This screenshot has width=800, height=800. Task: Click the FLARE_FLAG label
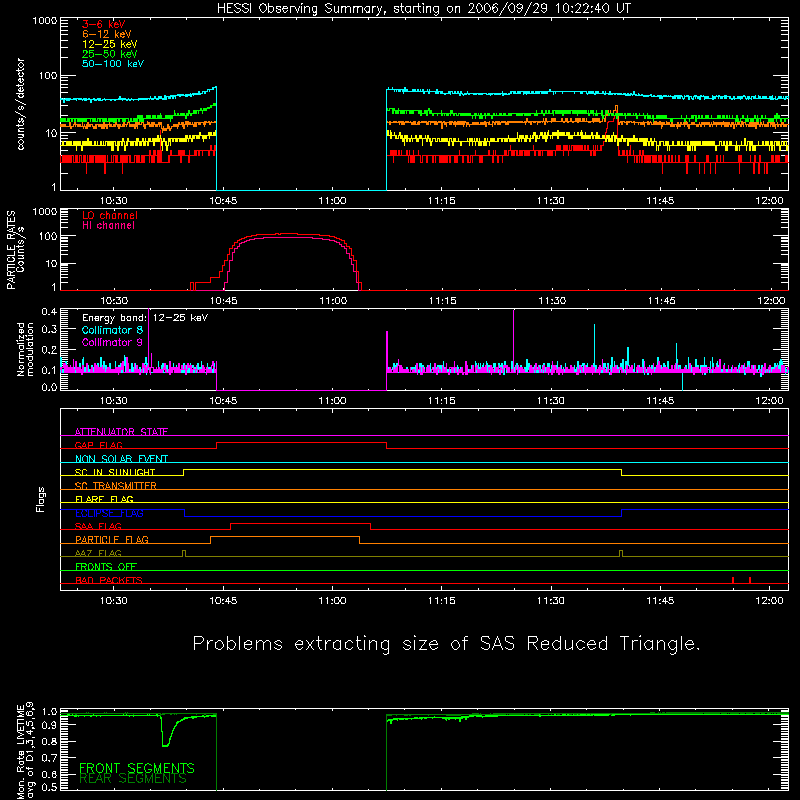point(104,499)
